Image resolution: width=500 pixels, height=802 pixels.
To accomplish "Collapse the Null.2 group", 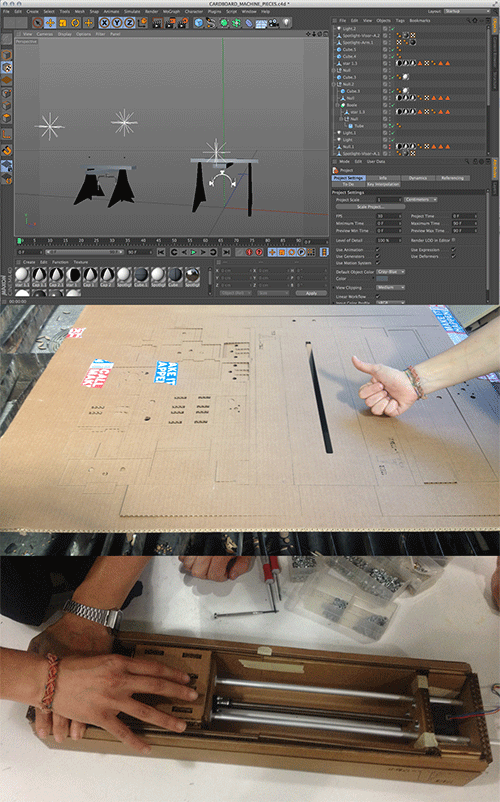I will pos(334,84).
